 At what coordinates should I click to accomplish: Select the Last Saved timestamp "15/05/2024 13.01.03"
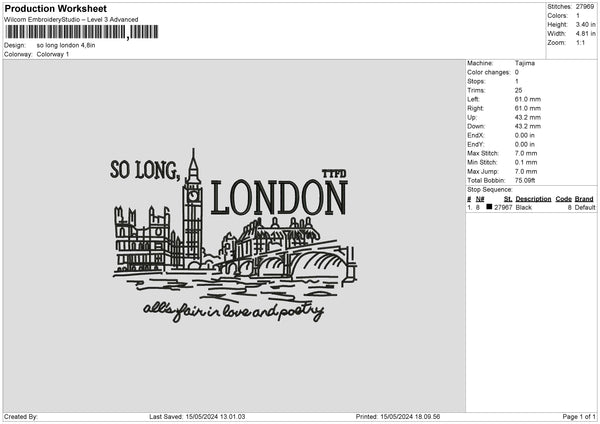click(x=215, y=417)
